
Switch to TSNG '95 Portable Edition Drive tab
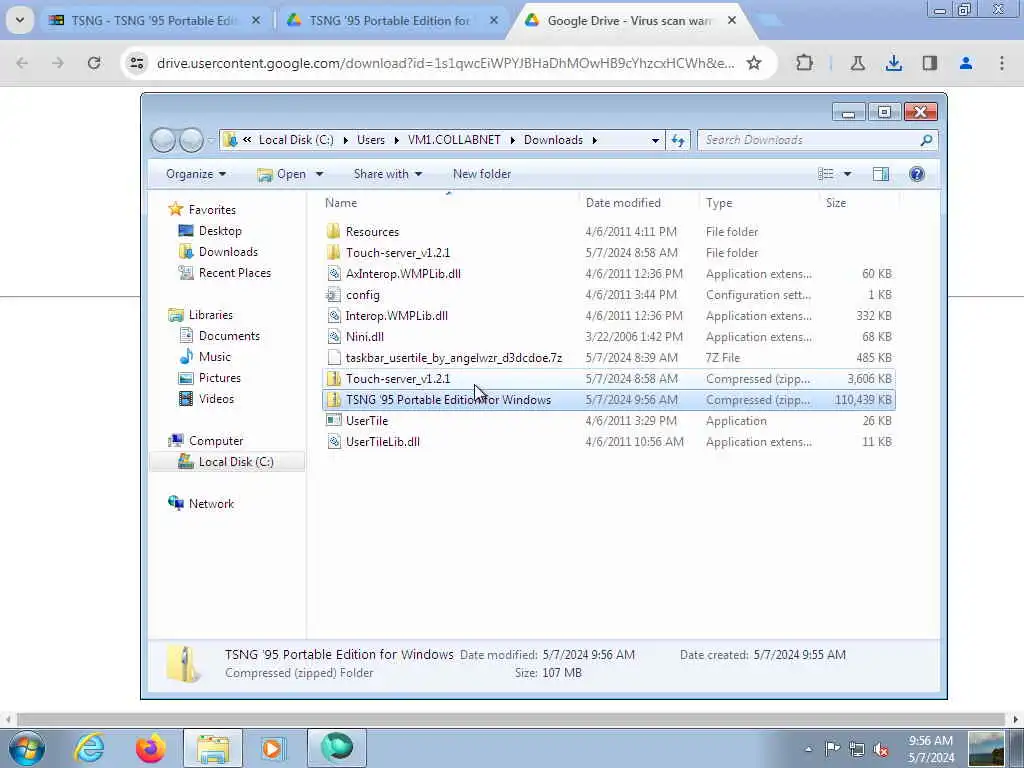click(392, 20)
